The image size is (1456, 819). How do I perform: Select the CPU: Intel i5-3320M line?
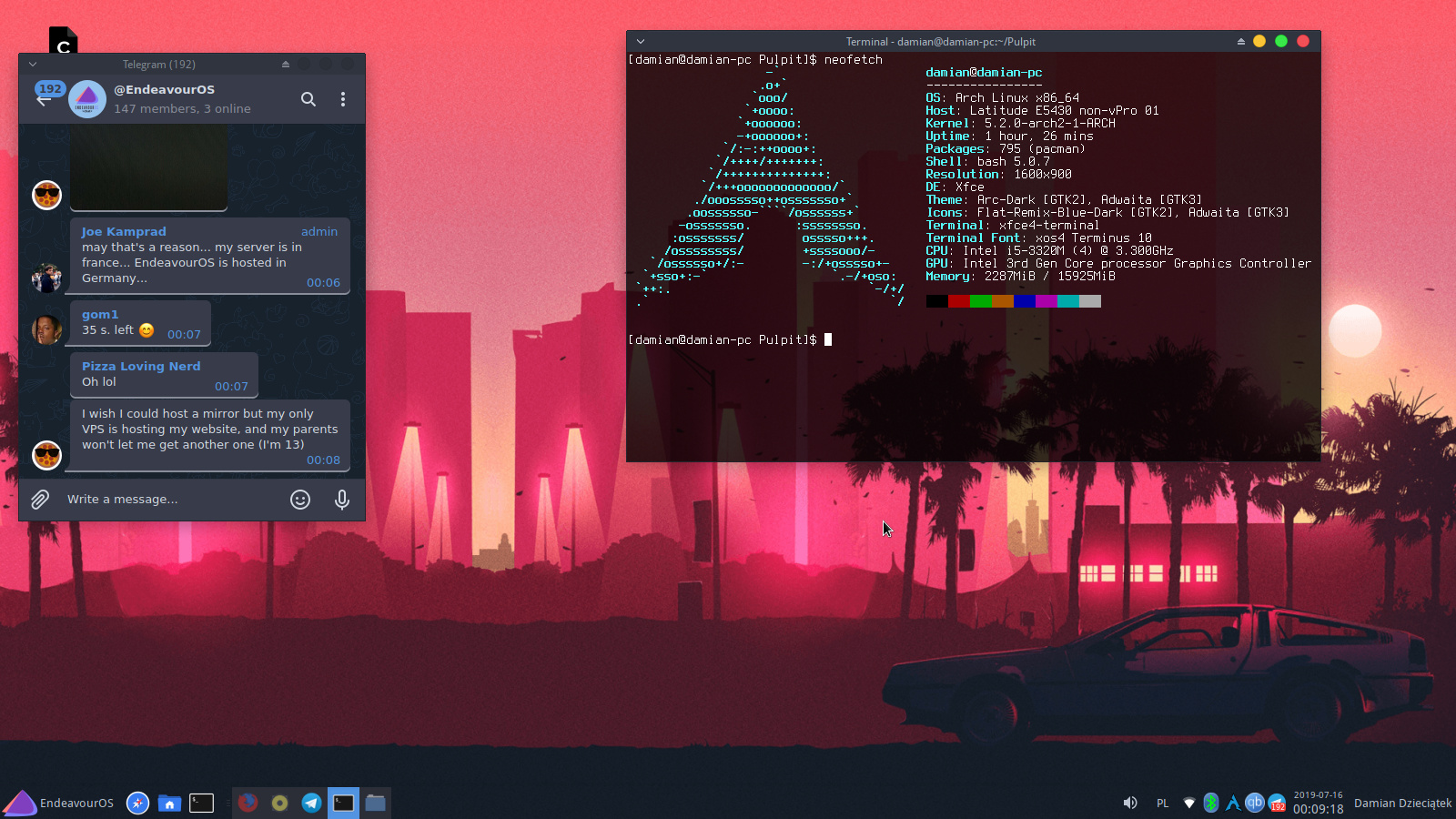click(1049, 250)
